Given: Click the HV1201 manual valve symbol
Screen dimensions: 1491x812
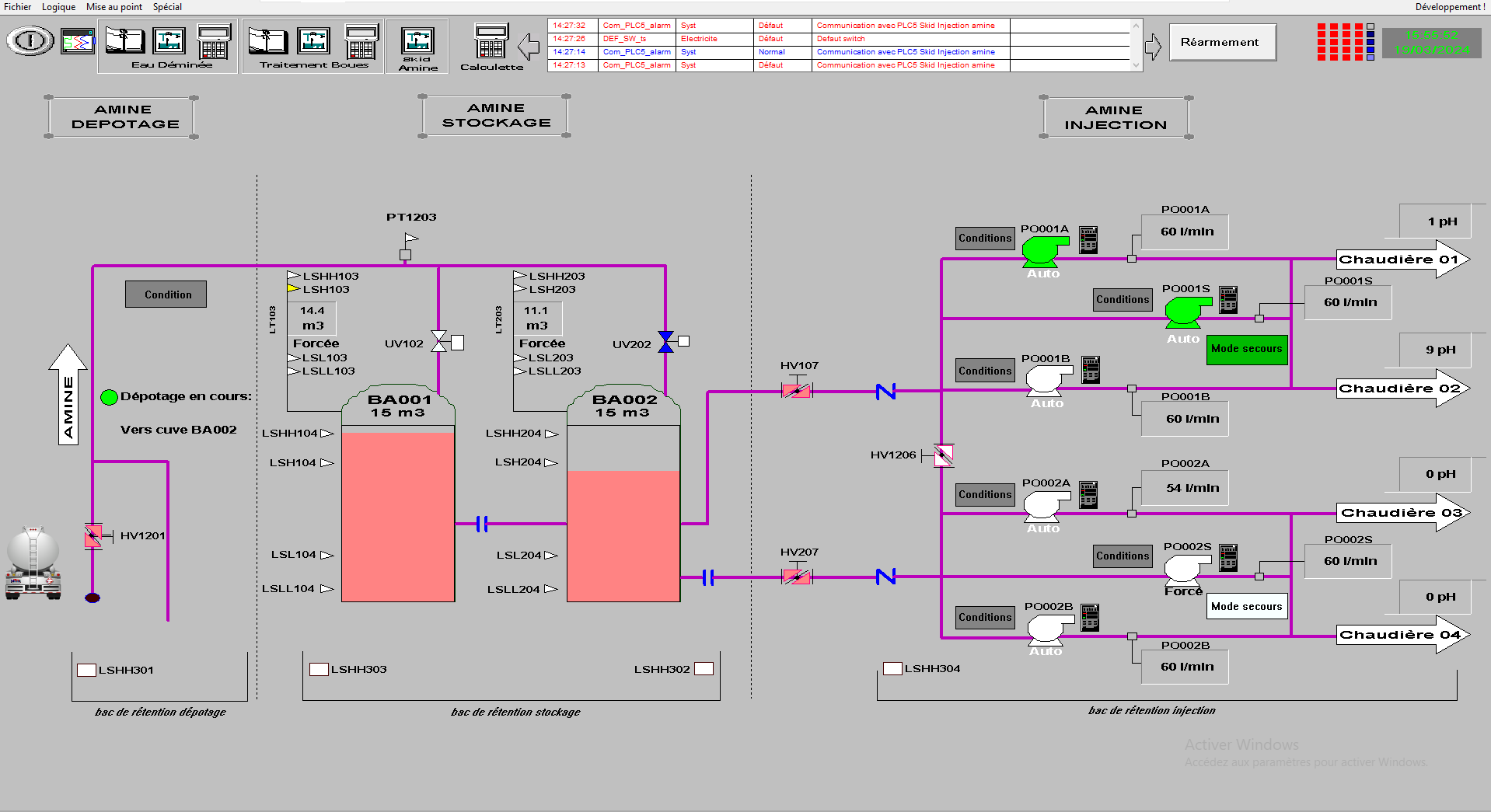Looking at the screenshot, I should pos(93,535).
